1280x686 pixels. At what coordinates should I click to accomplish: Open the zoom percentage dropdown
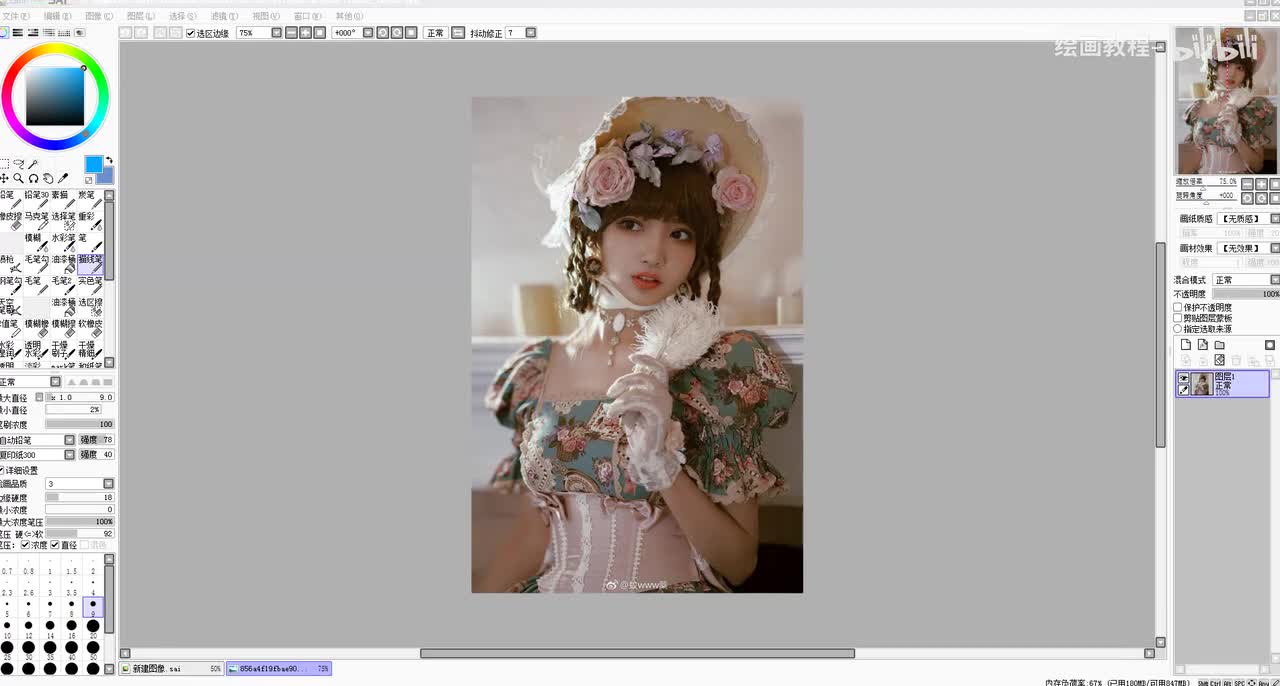pyautogui.click(x=276, y=33)
